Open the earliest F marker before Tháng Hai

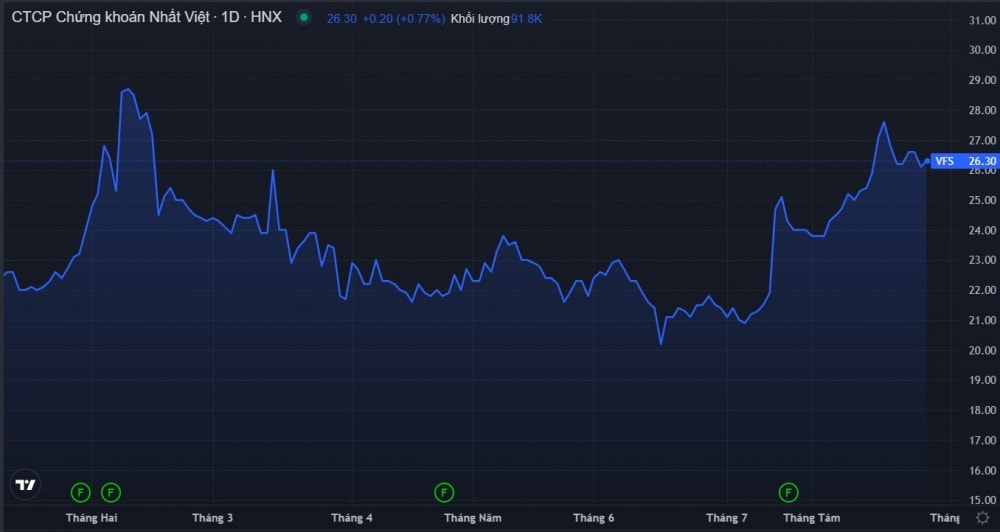[80, 492]
